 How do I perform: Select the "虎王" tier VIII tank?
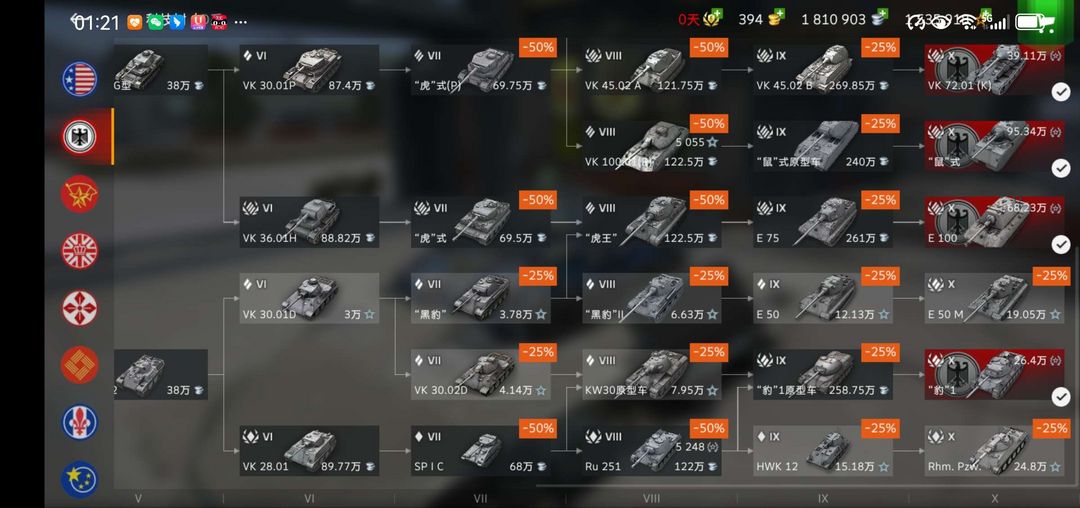coord(652,222)
